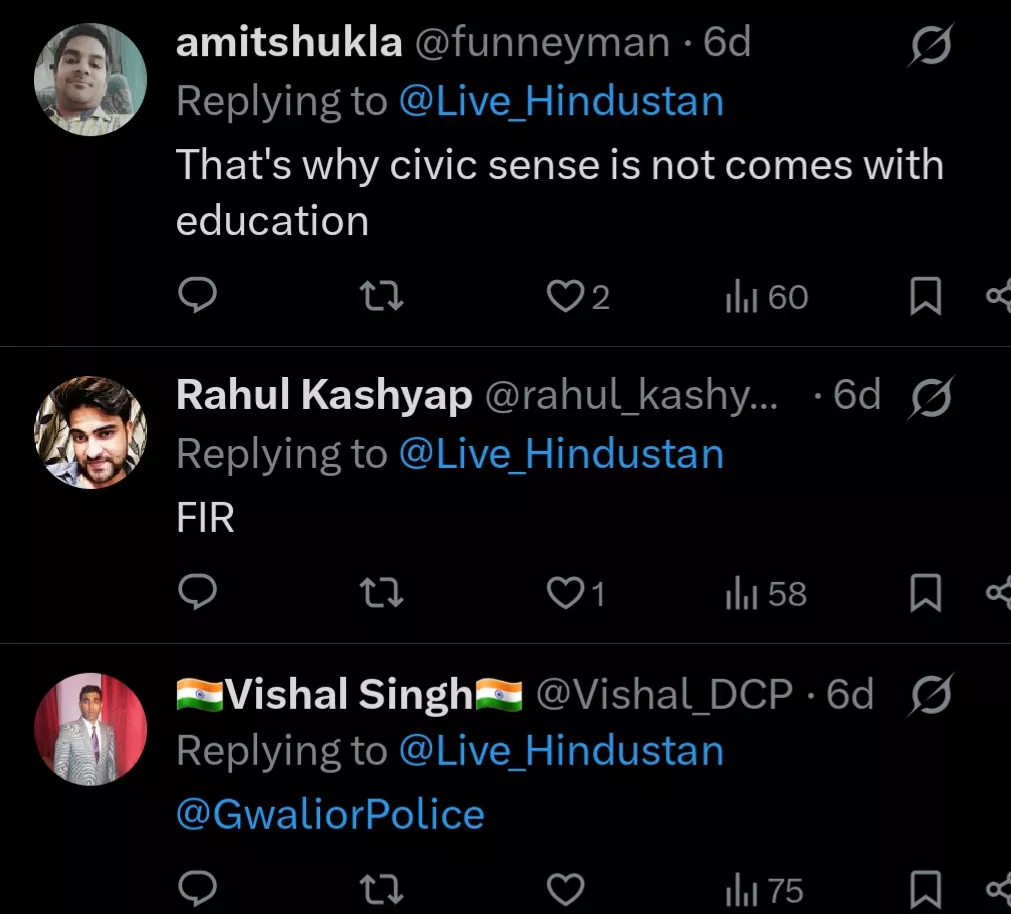Viewport: 1011px width, 914px height.
Task: Like Rahul Kashyap's FIR tweet
Action: pyautogui.click(x=565, y=594)
